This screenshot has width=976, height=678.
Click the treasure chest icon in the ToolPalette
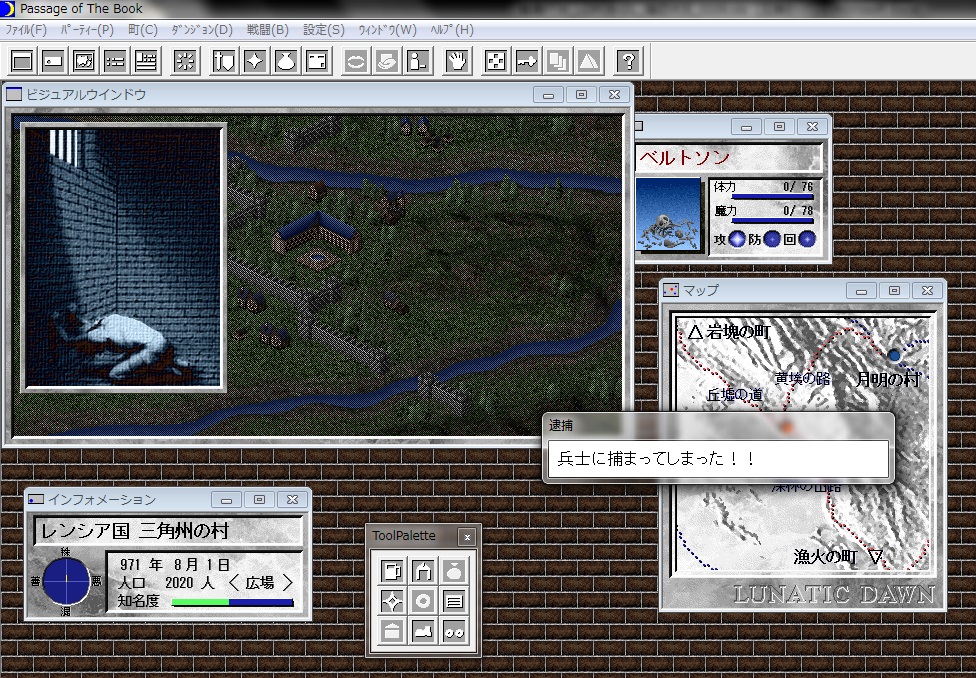click(x=391, y=632)
